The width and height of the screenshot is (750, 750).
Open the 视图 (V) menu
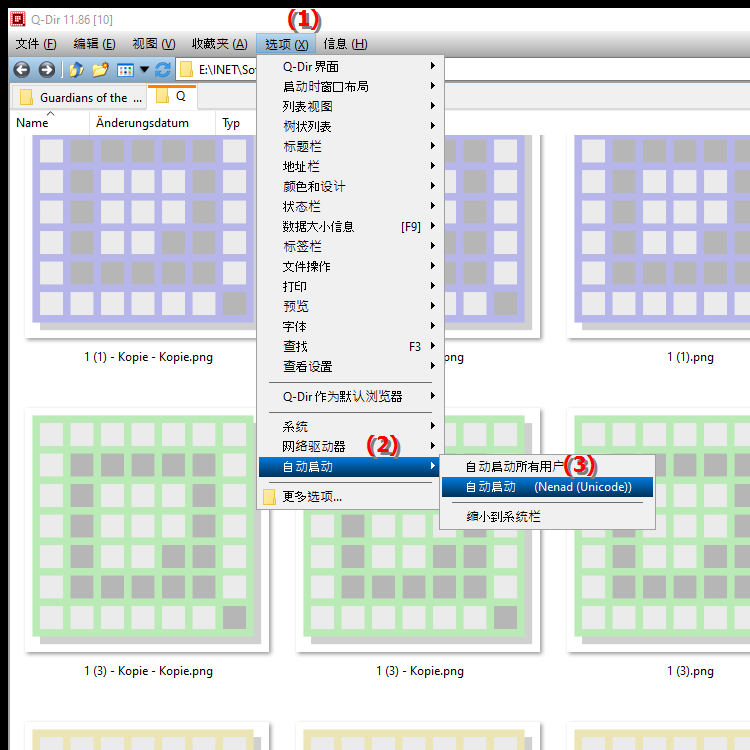(154, 44)
